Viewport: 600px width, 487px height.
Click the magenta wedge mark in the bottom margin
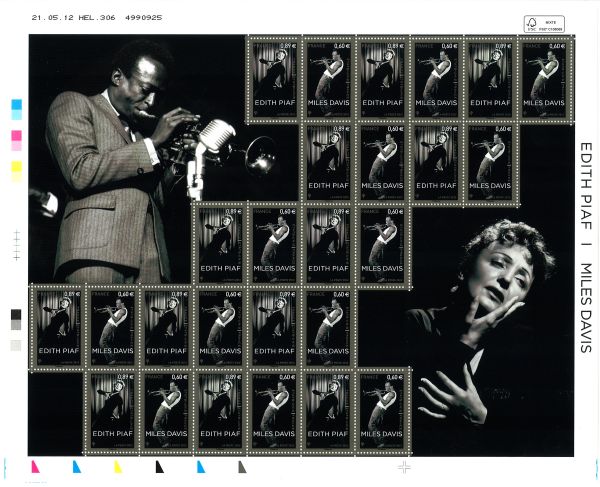point(35,467)
